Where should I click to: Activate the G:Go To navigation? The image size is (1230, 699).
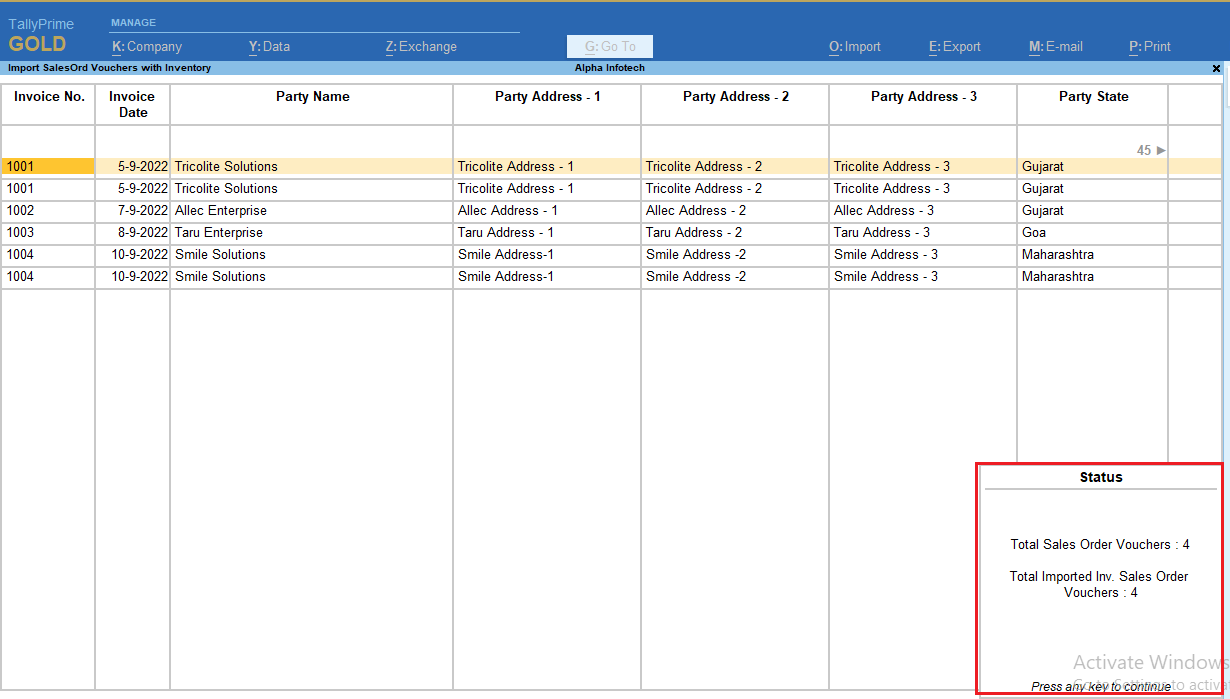point(609,46)
